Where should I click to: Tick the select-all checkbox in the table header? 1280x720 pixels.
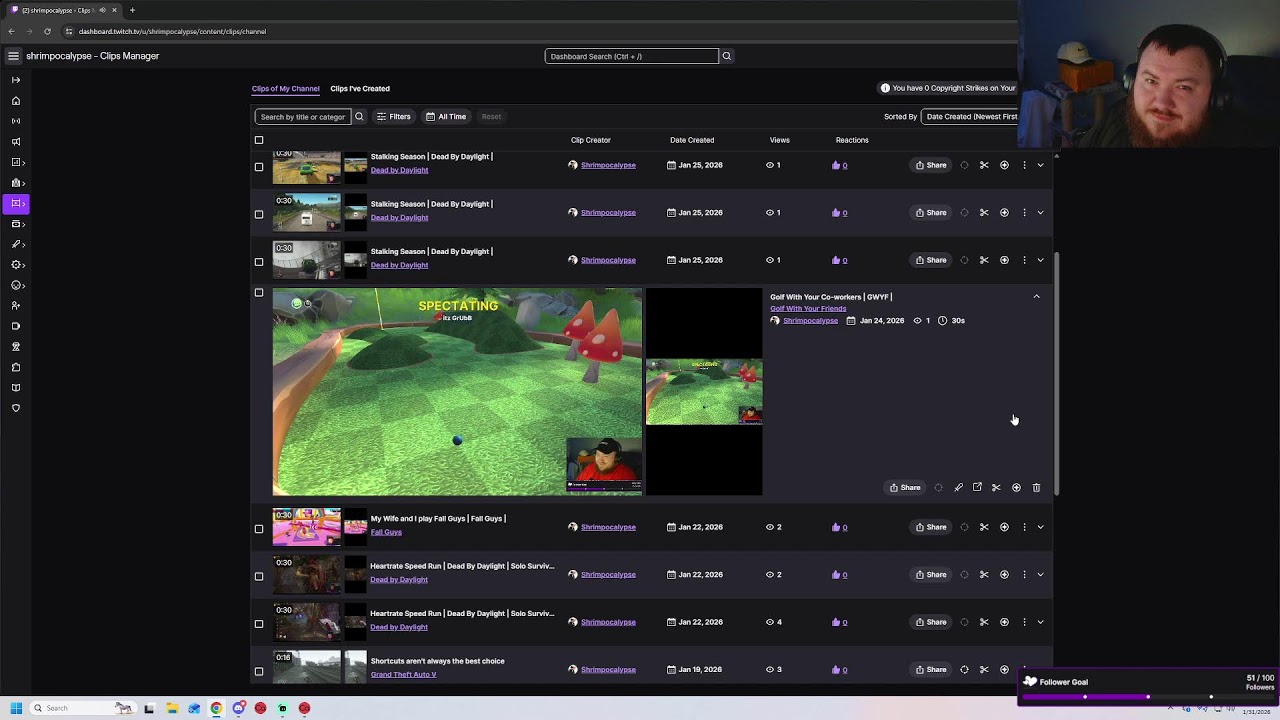(x=259, y=140)
